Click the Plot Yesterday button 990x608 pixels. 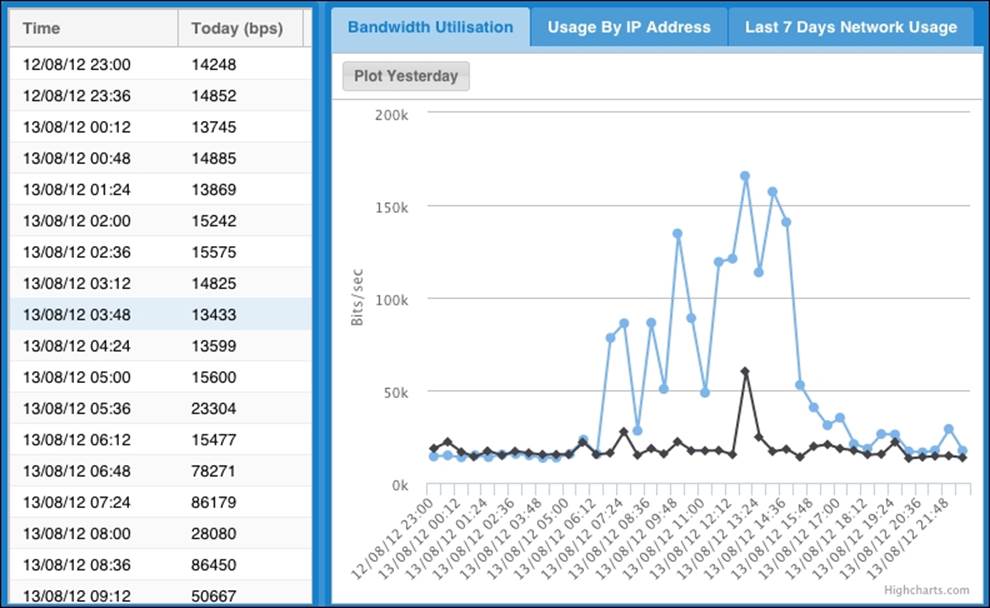pyautogui.click(x=405, y=75)
